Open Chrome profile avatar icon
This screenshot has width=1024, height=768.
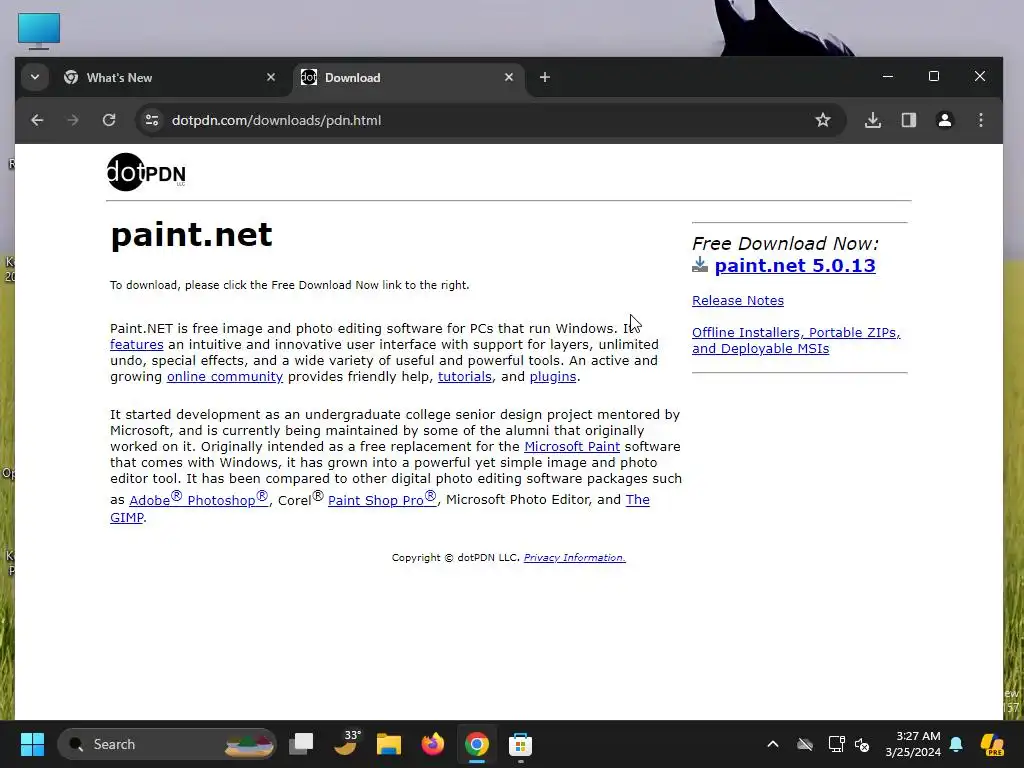(x=944, y=120)
